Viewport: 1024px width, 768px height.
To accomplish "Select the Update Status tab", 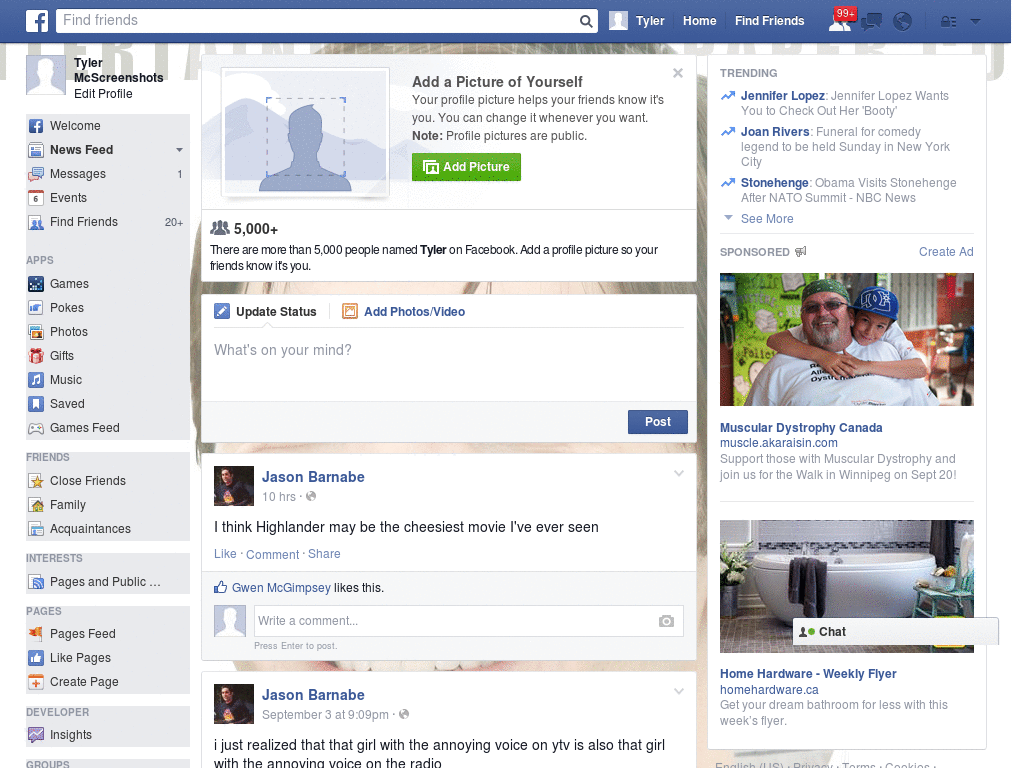I will (x=265, y=312).
